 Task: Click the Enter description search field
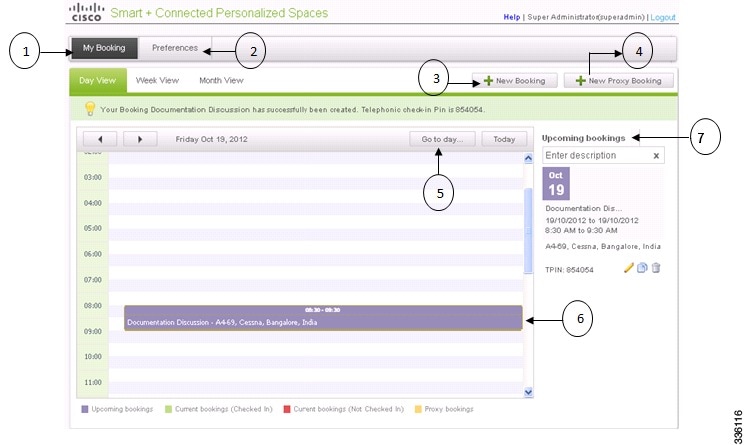[x=603, y=155]
